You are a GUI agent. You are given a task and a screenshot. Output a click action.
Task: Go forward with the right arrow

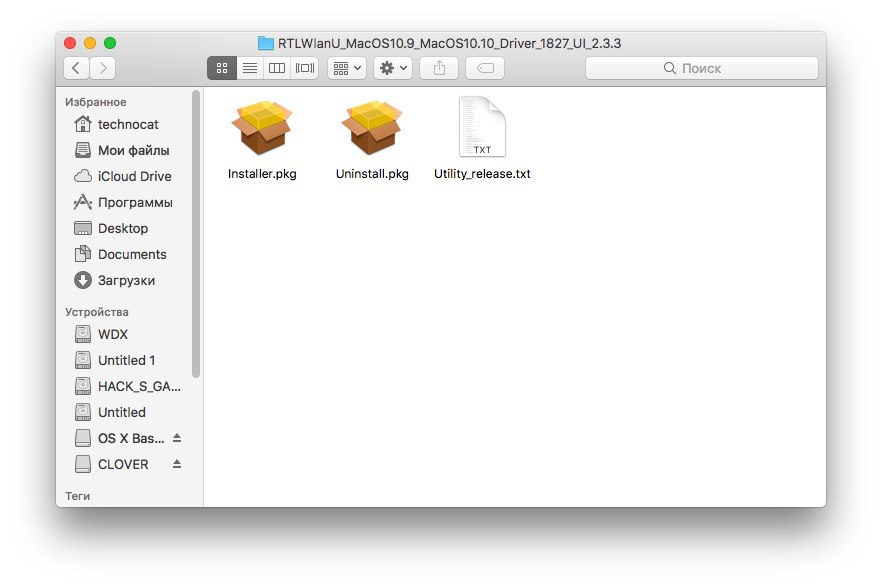tap(103, 68)
